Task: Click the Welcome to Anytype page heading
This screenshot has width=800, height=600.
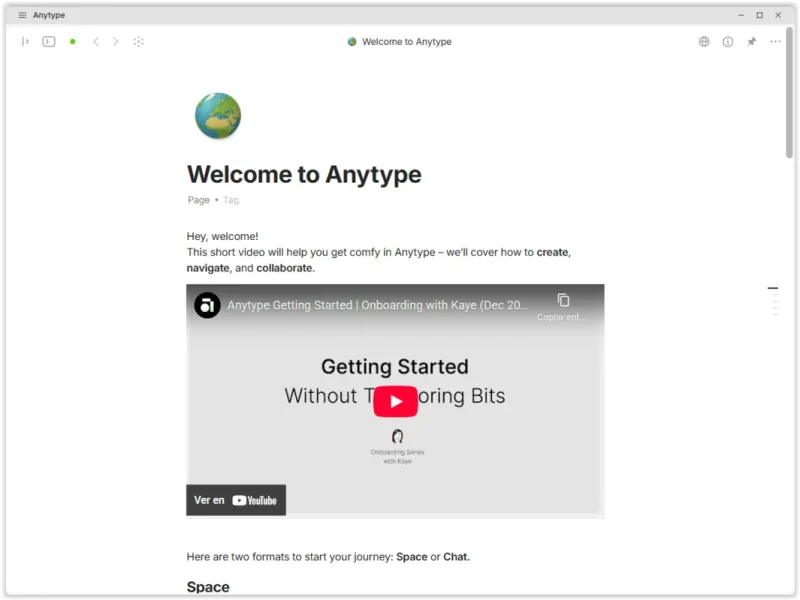Action: coord(304,174)
